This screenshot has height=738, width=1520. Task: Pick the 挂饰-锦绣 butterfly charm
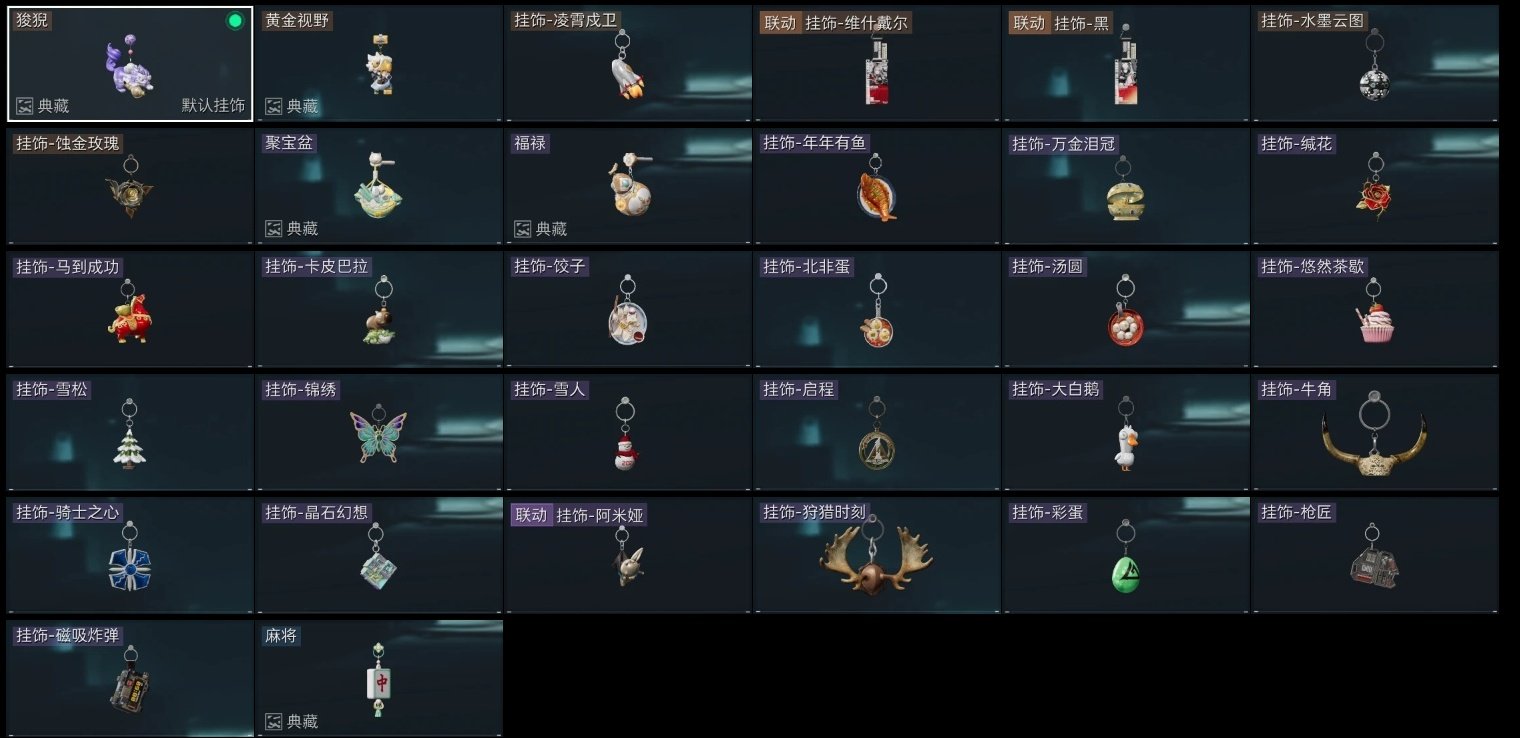click(378, 433)
